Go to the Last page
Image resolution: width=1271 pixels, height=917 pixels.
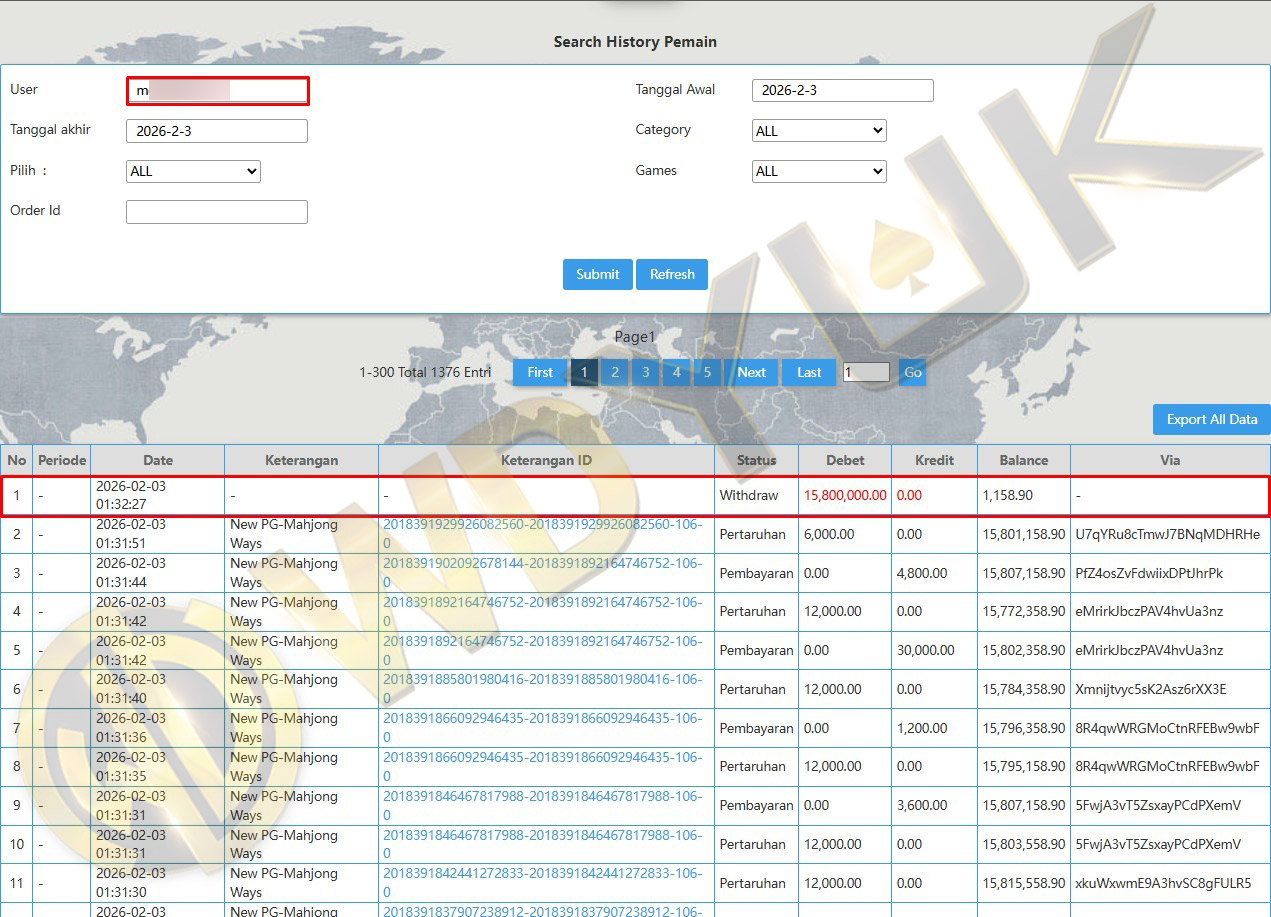pyautogui.click(x=809, y=373)
